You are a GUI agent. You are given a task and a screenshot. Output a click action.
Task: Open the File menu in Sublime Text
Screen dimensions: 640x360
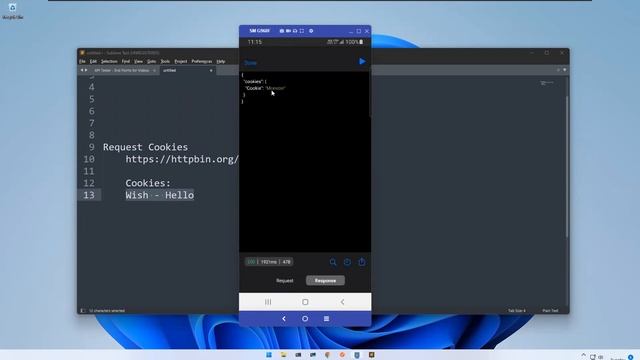click(82, 61)
